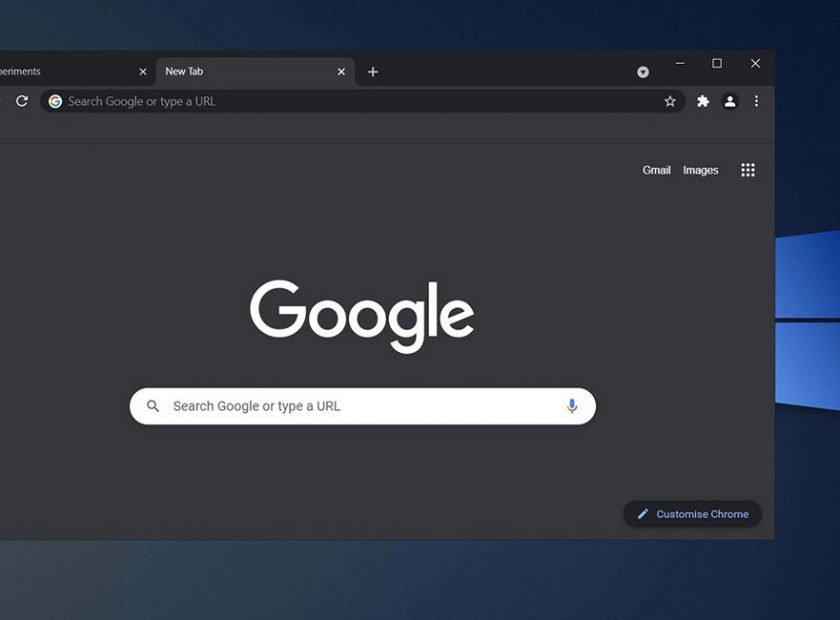The height and width of the screenshot is (620, 840).
Task: Close the New Tab tab
Action: (x=341, y=72)
